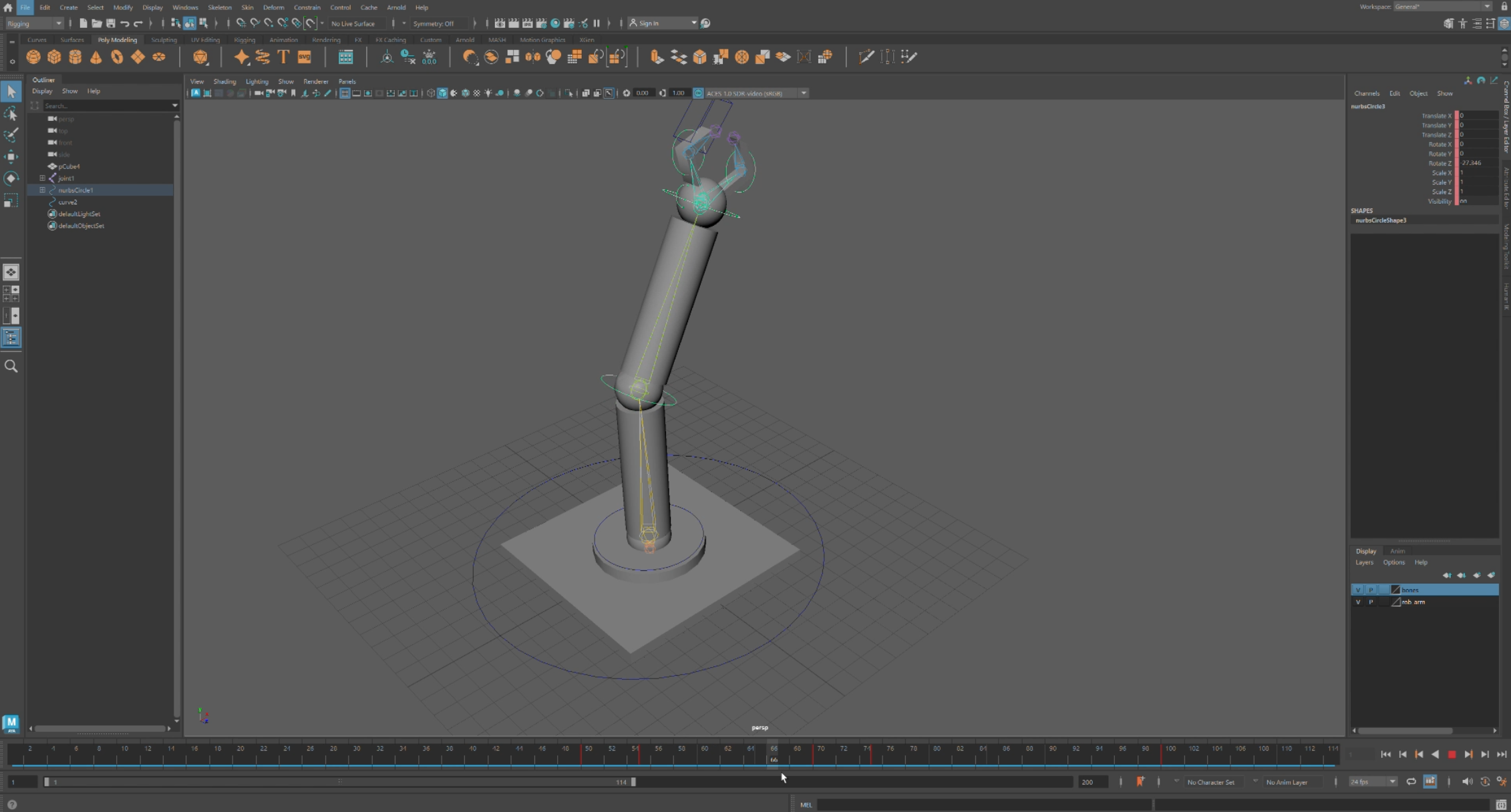Go to start of playback range
This screenshot has width=1511, height=812.
click(1385, 755)
